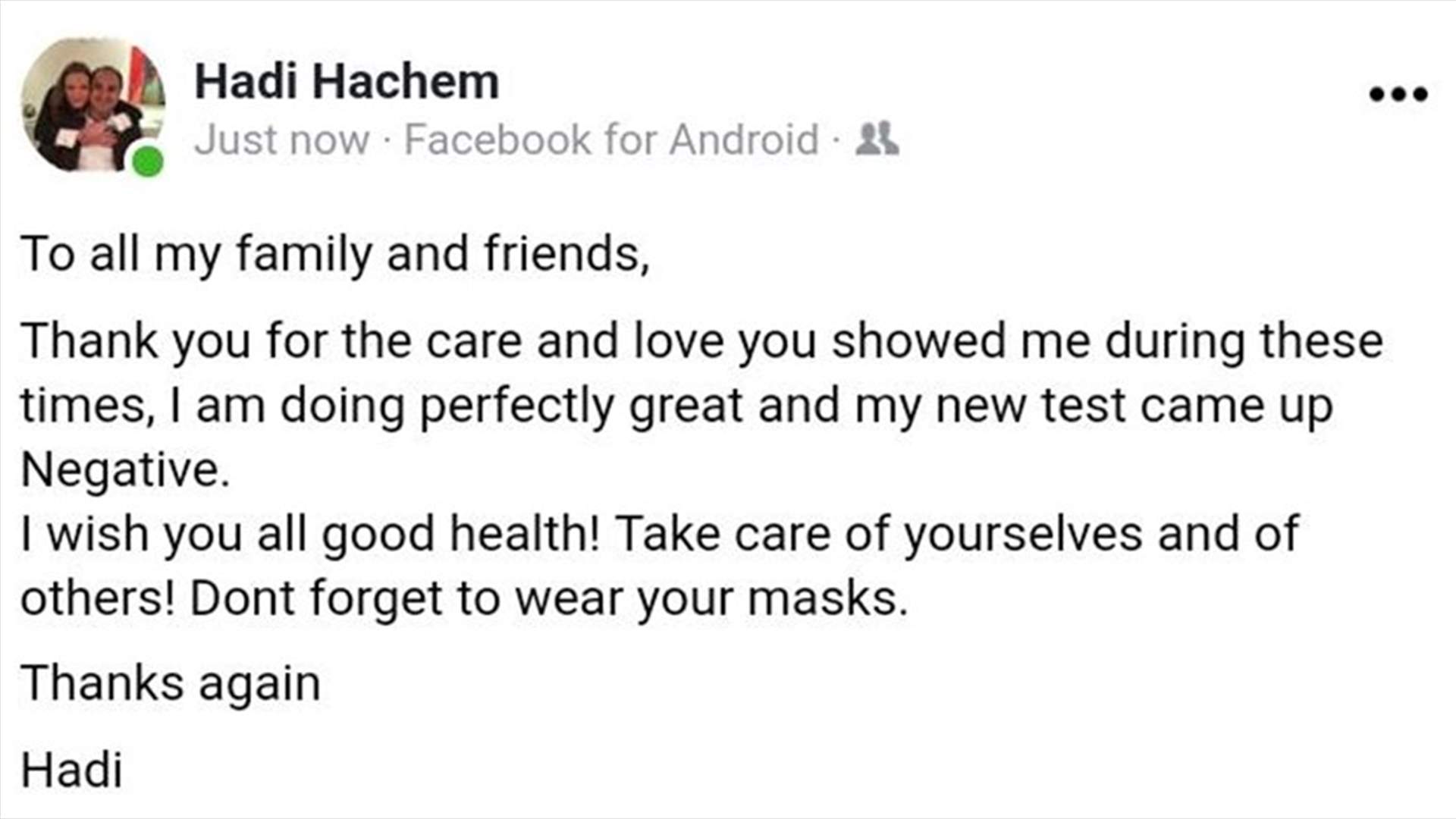Click the "To all my family and friends," line
Image resolution: width=1456 pixels, height=819 pixels.
[x=335, y=254]
